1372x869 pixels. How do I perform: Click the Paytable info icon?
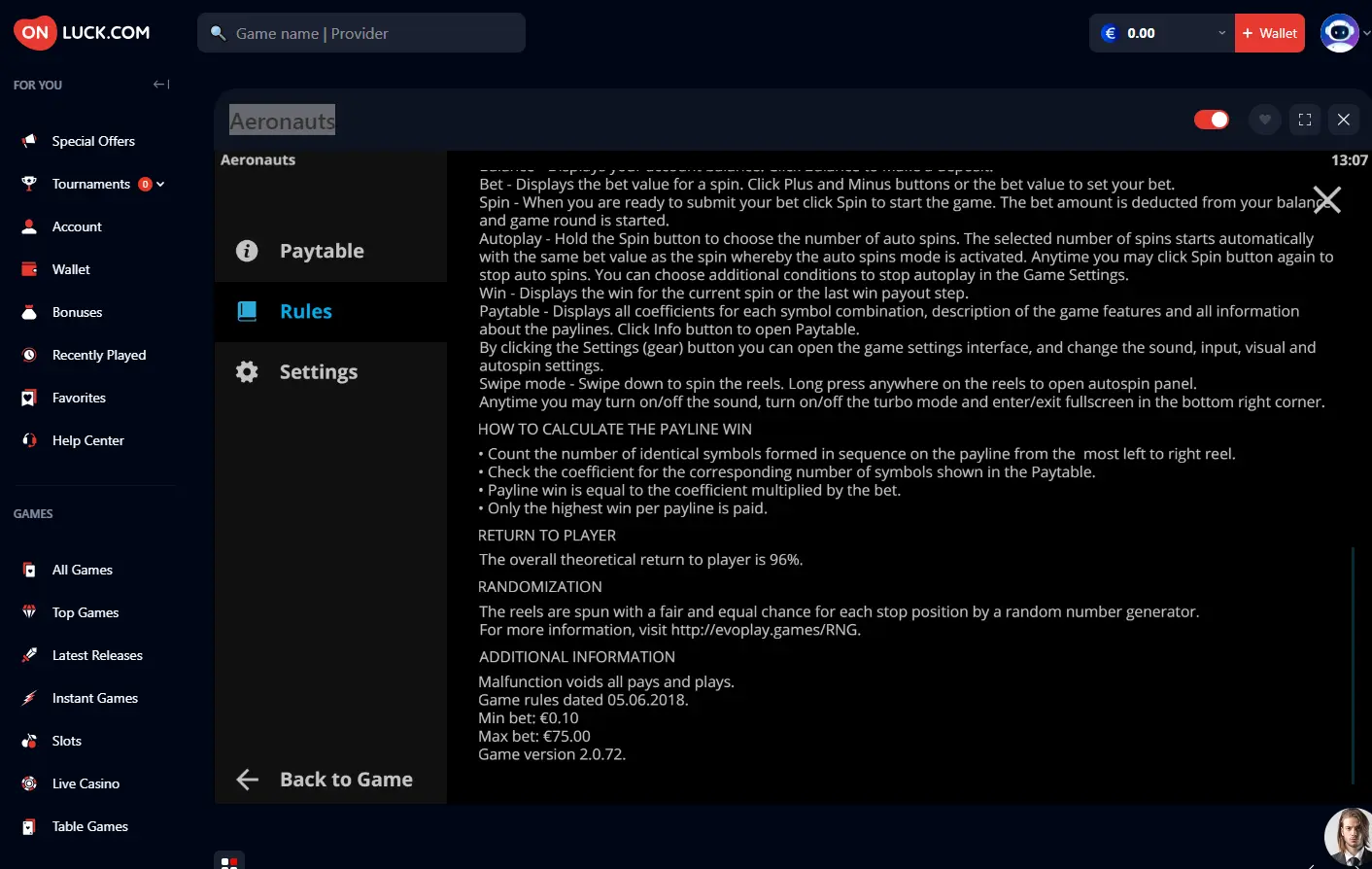(247, 251)
